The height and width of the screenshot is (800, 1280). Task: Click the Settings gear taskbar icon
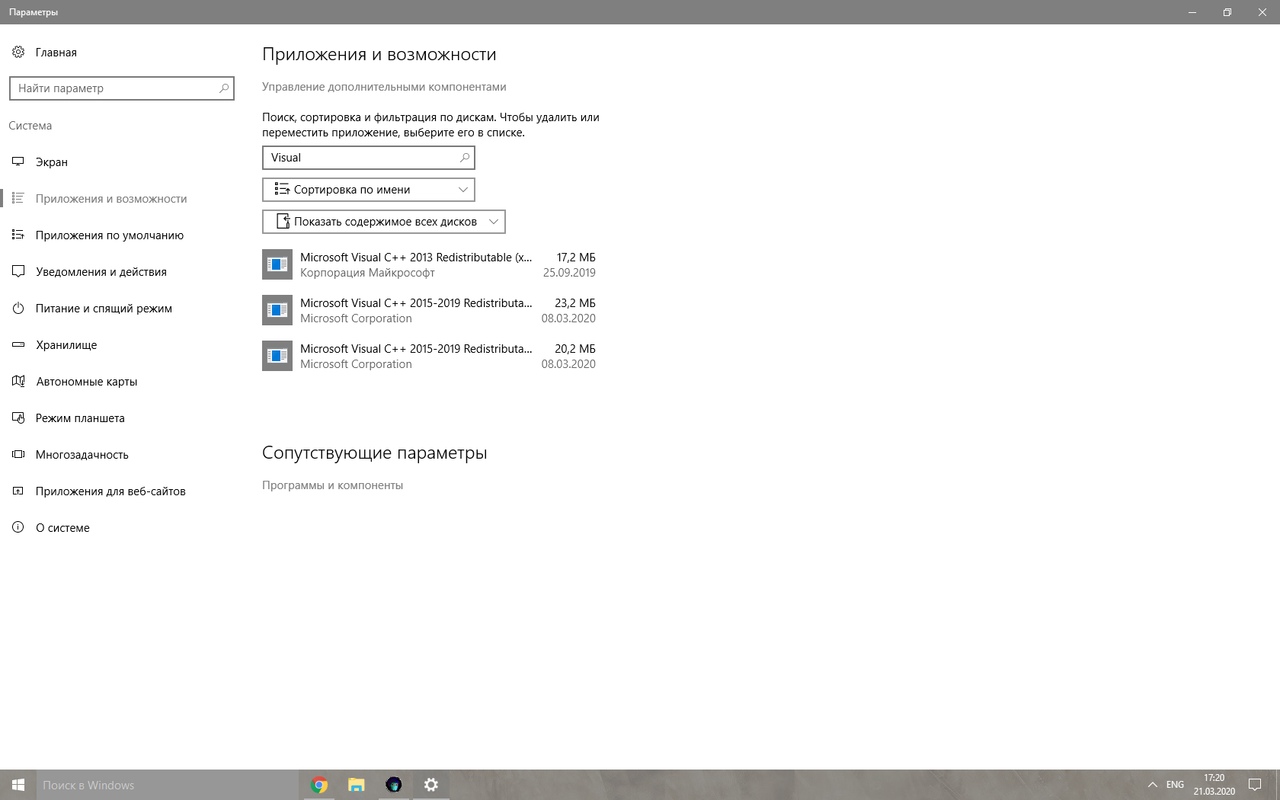tap(431, 785)
